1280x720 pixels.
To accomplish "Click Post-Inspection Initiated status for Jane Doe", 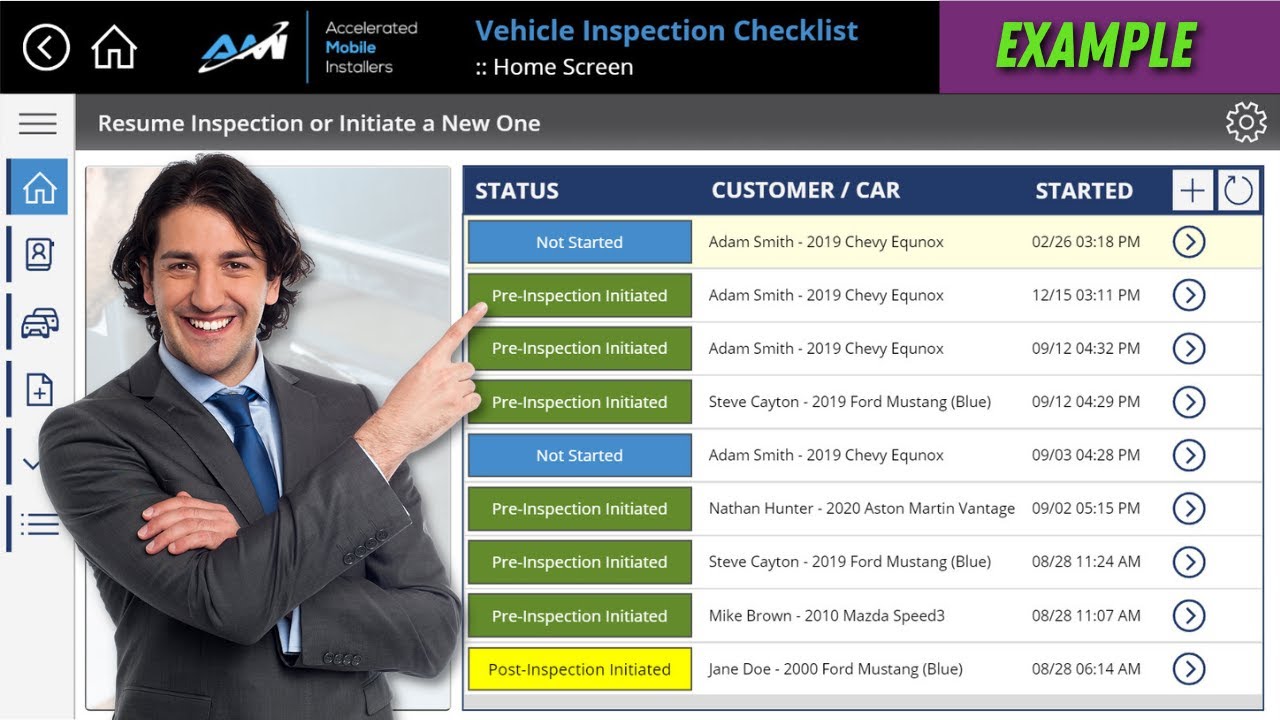I will coord(579,669).
